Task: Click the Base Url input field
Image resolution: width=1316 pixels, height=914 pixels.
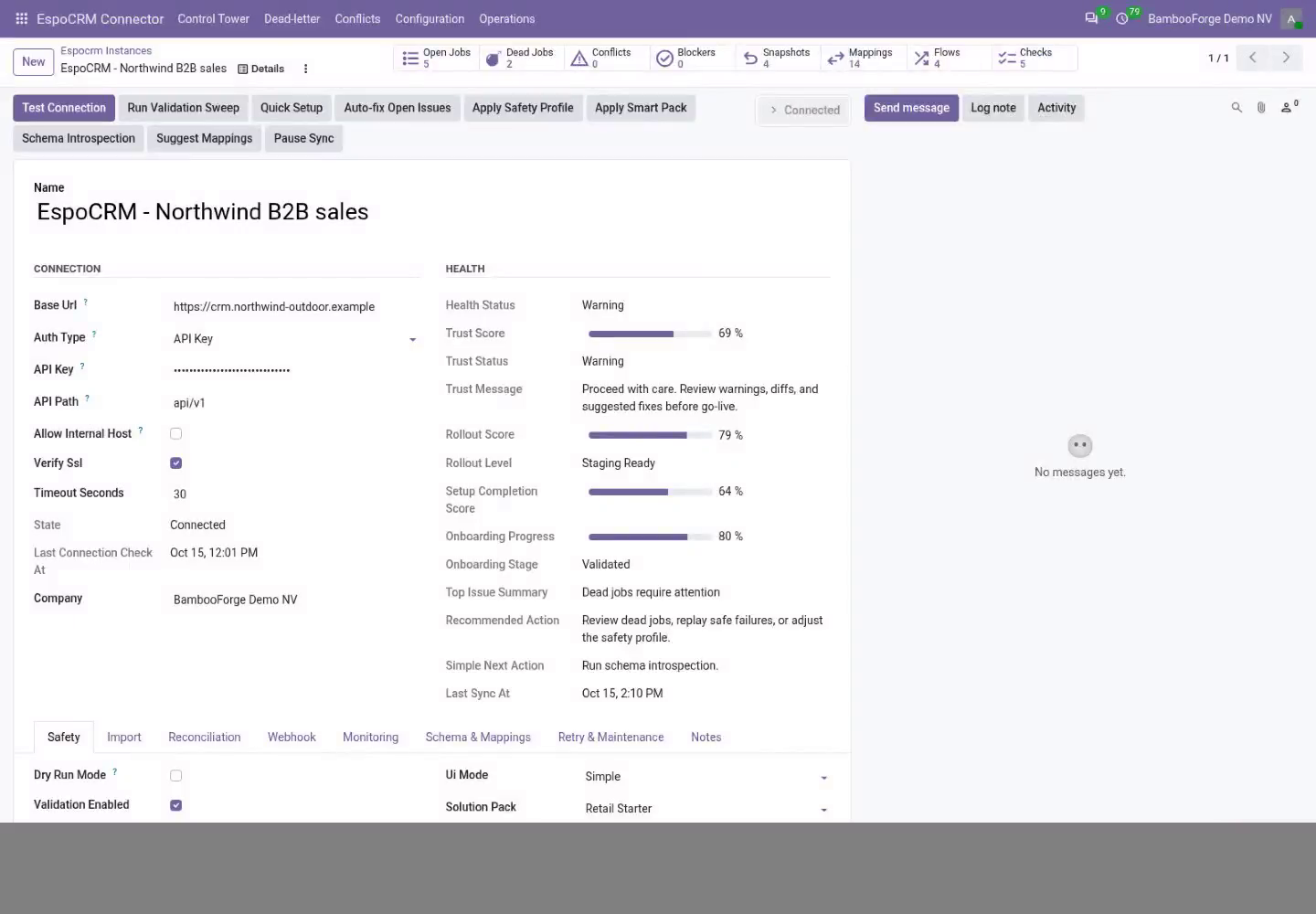Action: pos(296,307)
